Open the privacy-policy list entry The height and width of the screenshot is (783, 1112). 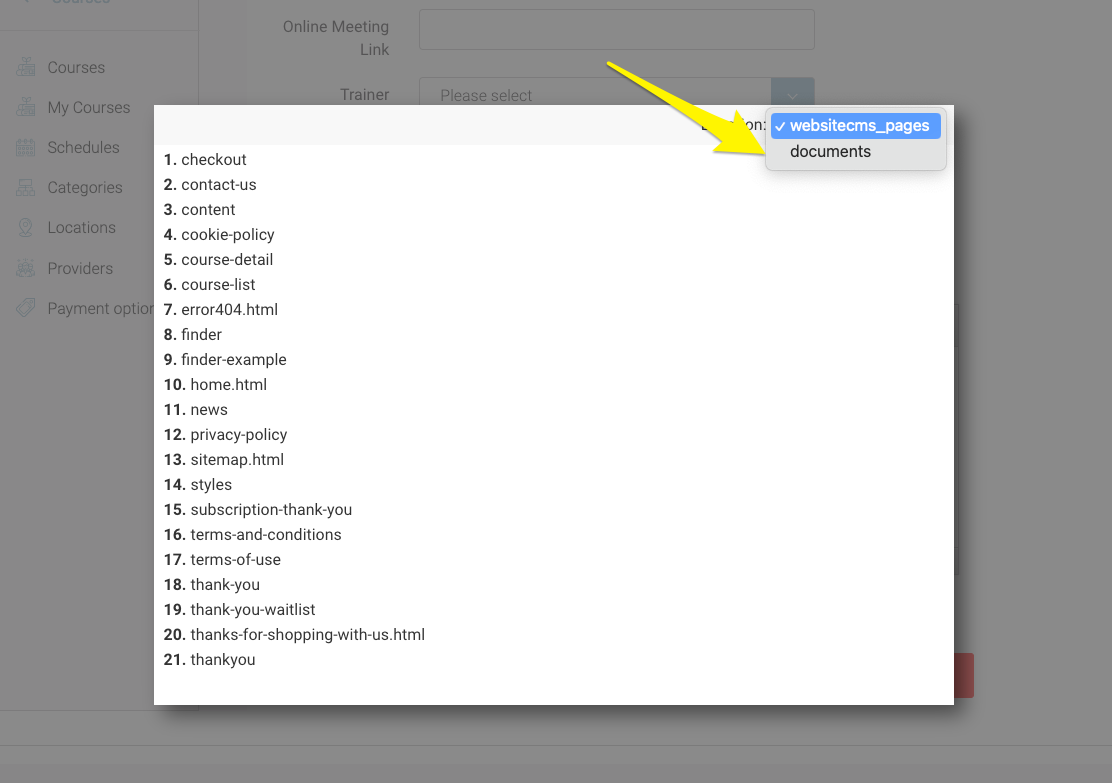pyautogui.click(x=238, y=435)
